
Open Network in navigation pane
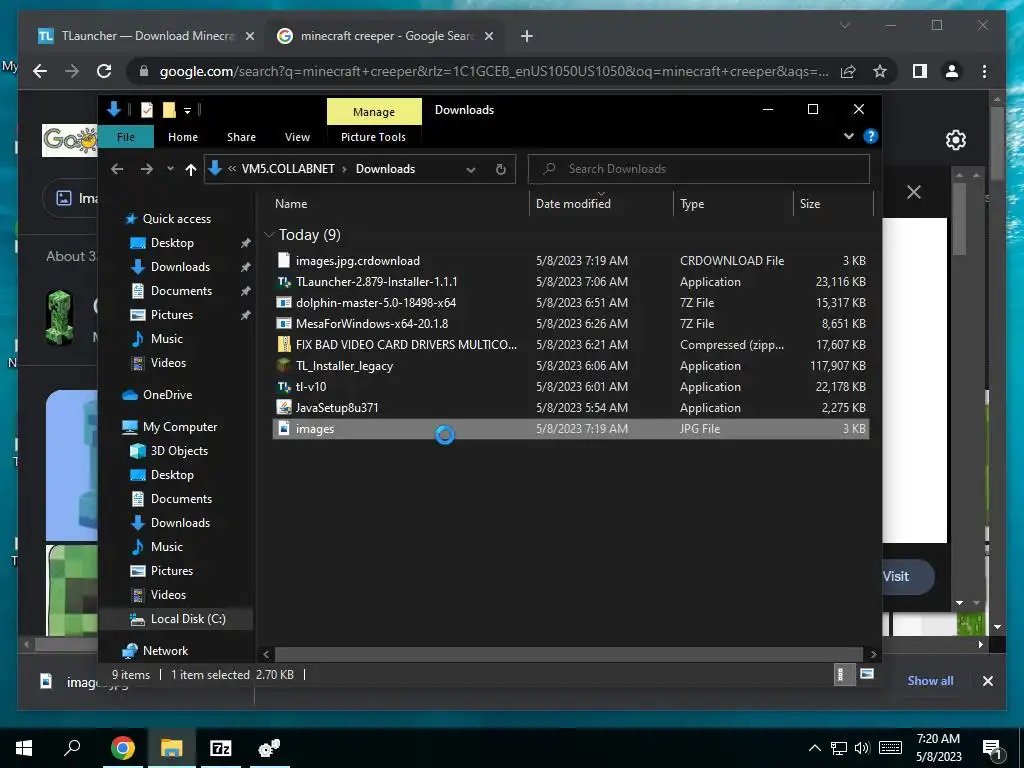pyautogui.click(x=165, y=650)
